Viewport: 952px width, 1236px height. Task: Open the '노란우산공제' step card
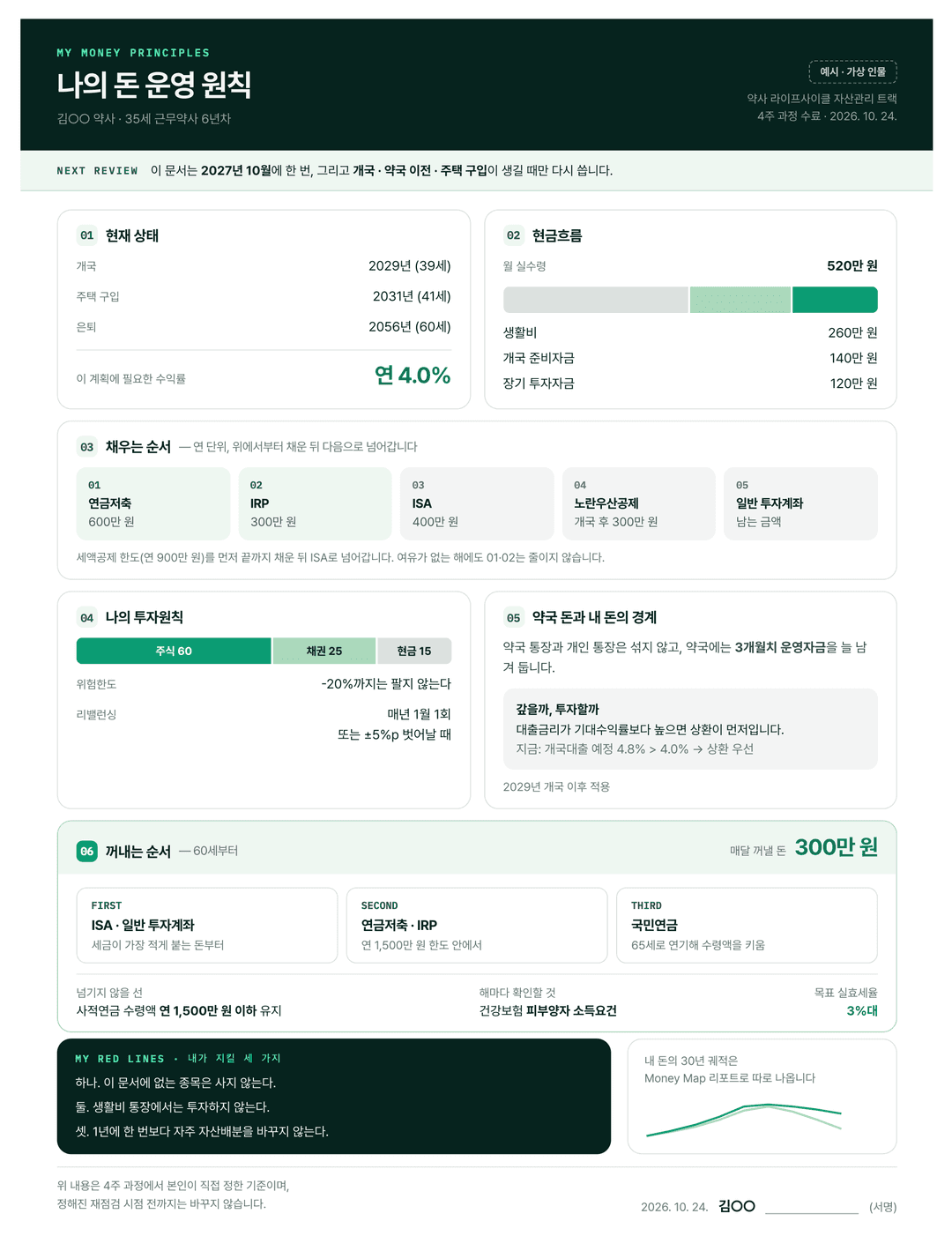click(639, 503)
